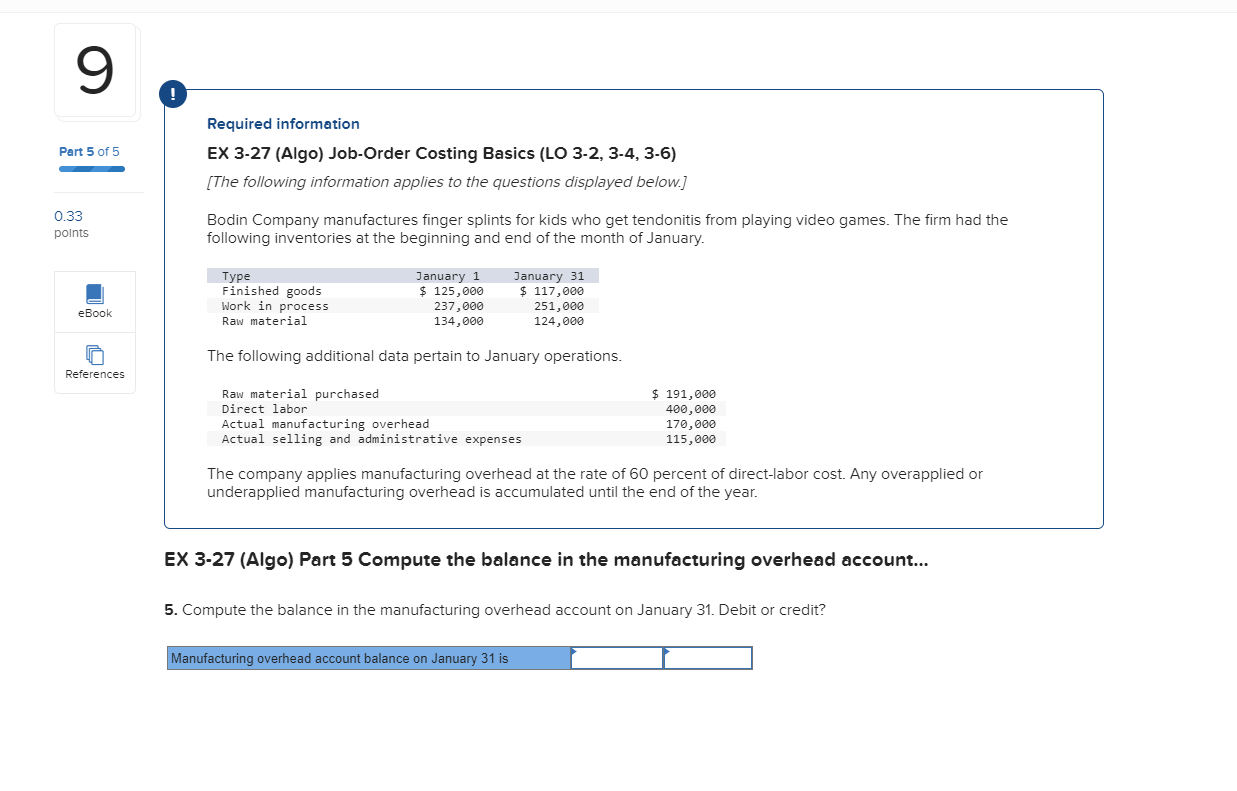Click the stacked pages References graphic
Image resolution: width=1237 pixels, height=791 pixels.
click(94, 354)
